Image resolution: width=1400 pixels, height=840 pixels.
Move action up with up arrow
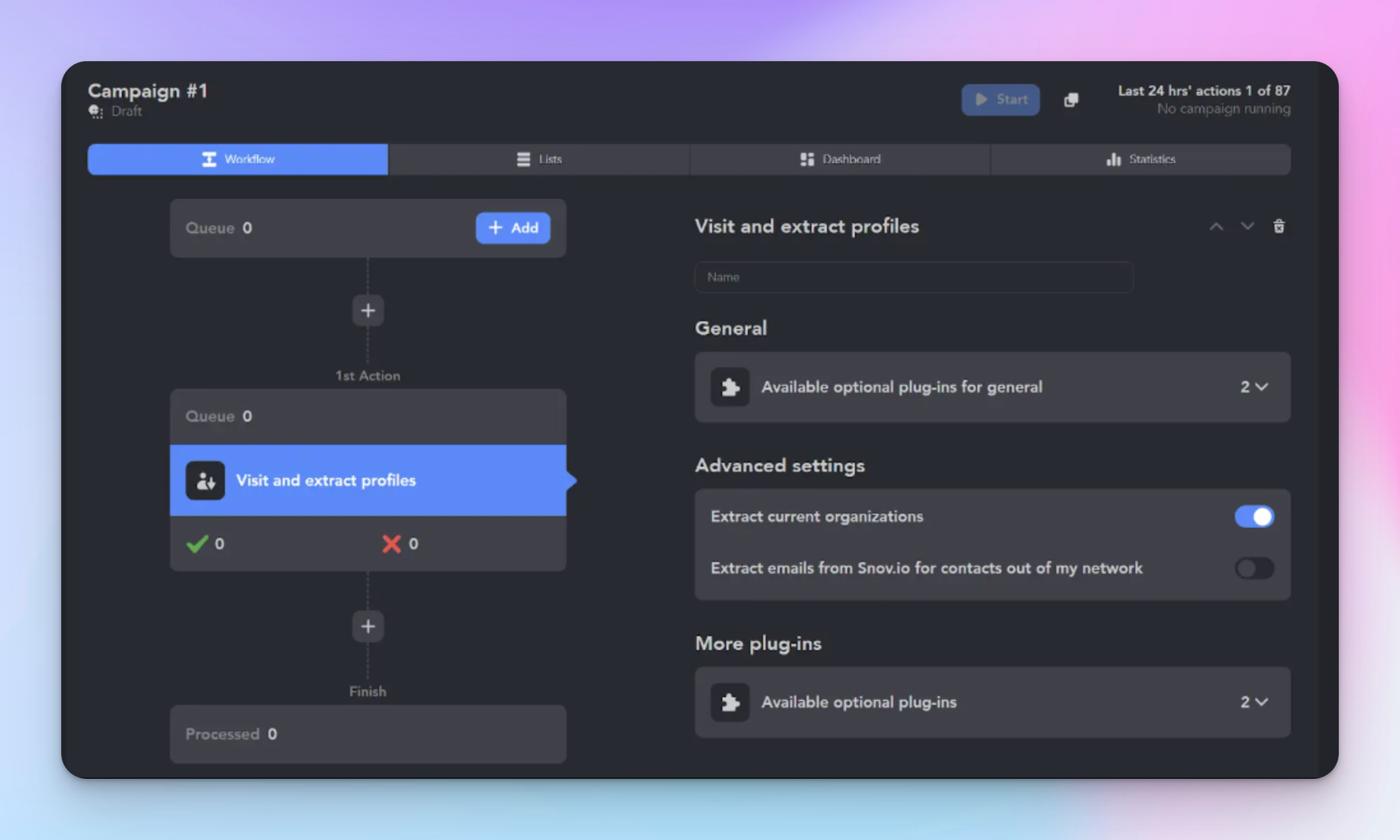(1216, 226)
